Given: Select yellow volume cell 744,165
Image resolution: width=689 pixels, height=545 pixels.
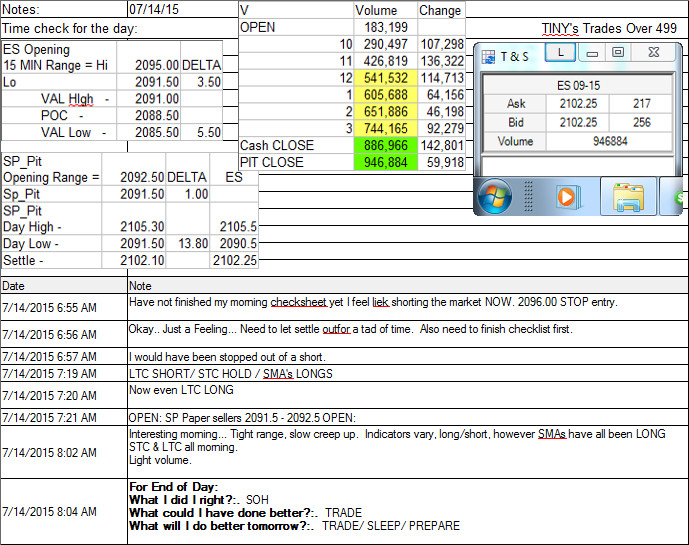Looking at the screenshot, I should (x=385, y=128).
